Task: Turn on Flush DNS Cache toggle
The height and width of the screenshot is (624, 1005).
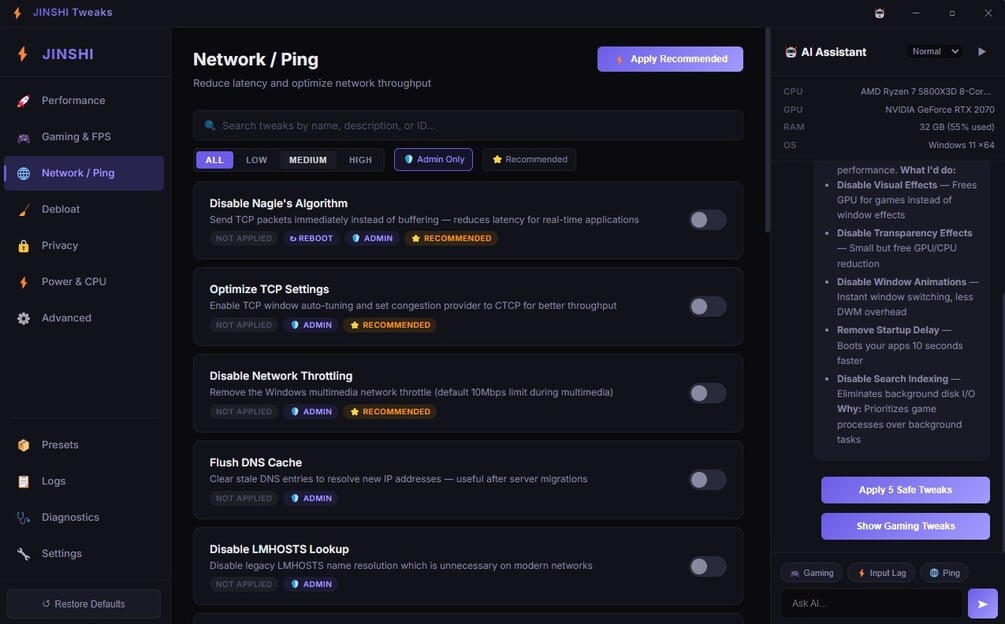Action: click(x=707, y=480)
